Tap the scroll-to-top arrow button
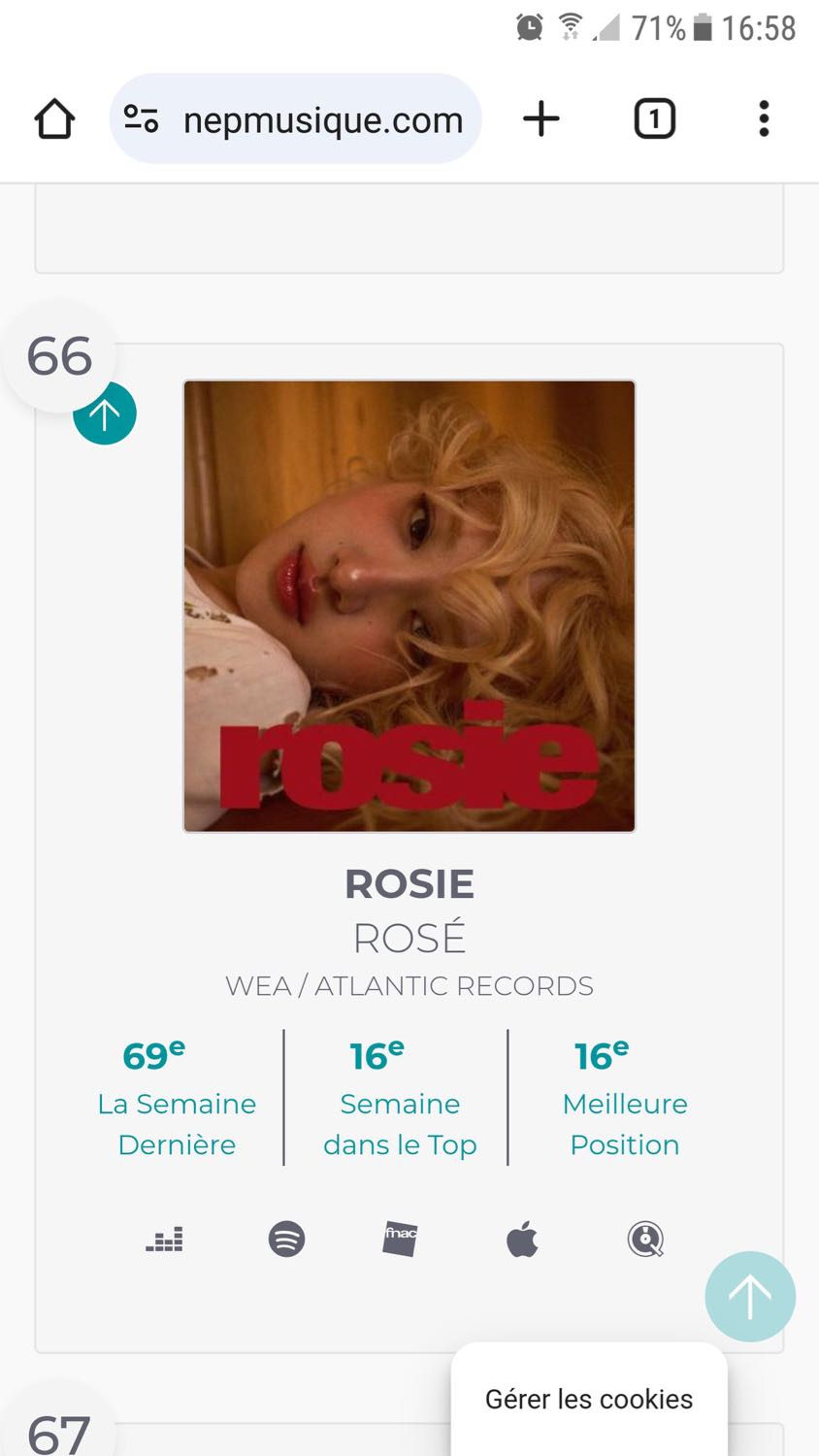This screenshot has width=819, height=1456. coord(750,1297)
